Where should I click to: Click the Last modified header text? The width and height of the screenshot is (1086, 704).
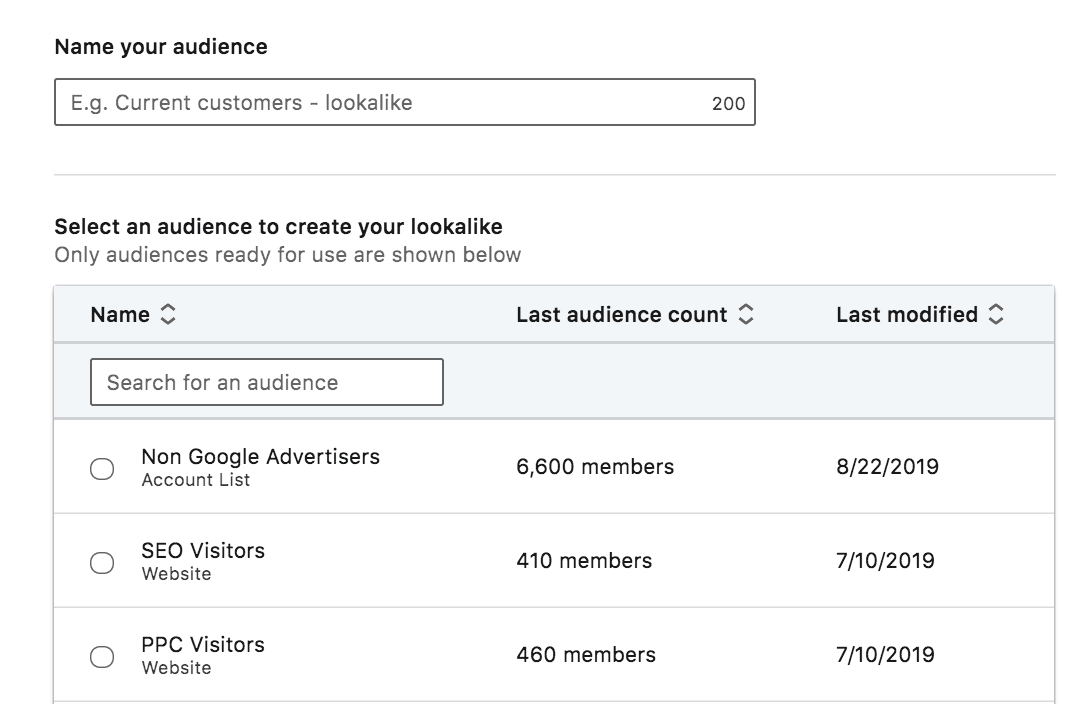[x=907, y=315]
